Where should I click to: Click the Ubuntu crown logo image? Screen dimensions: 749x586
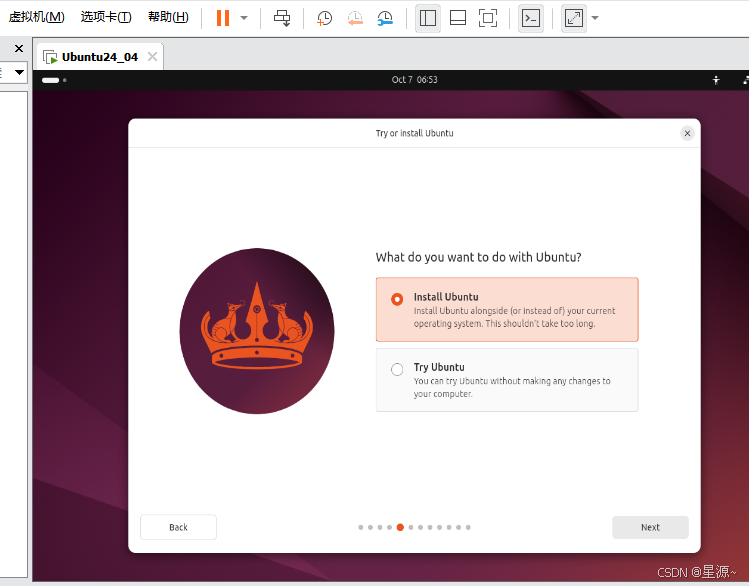pos(257,330)
